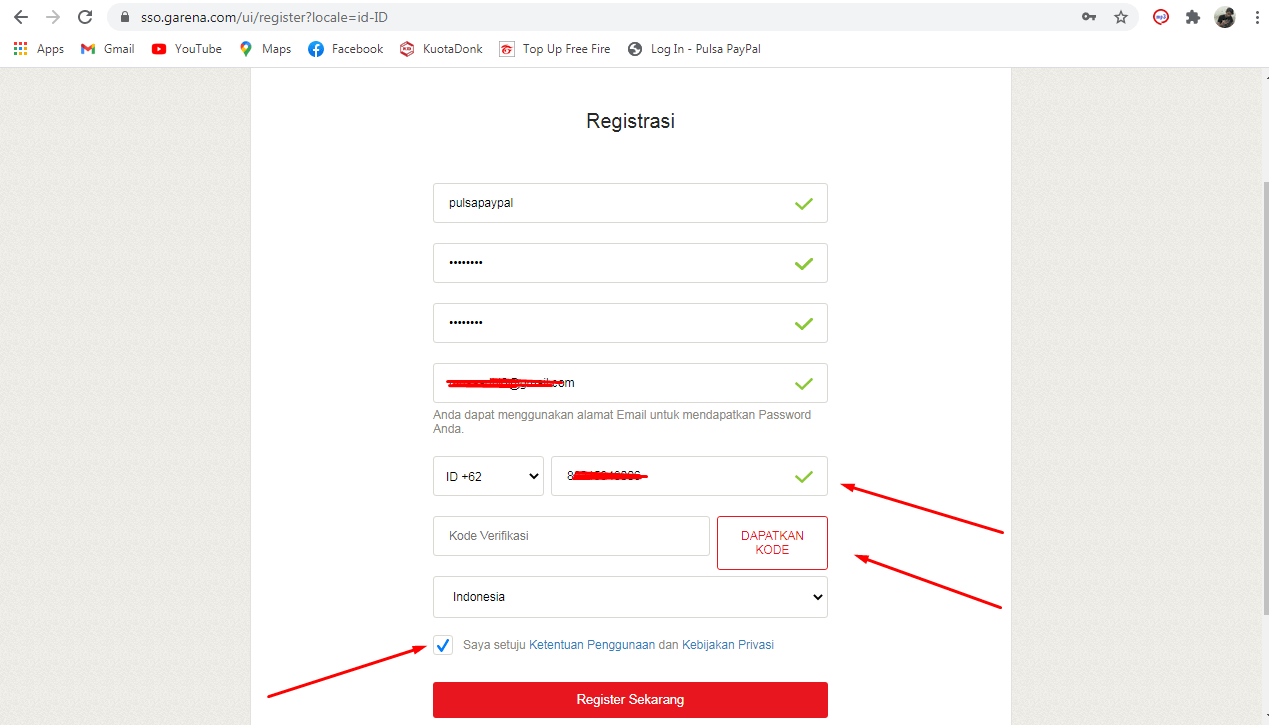Open the Ketentuan Penggunaan link
This screenshot has height=725, width=1269.
(x=591, y=645)
